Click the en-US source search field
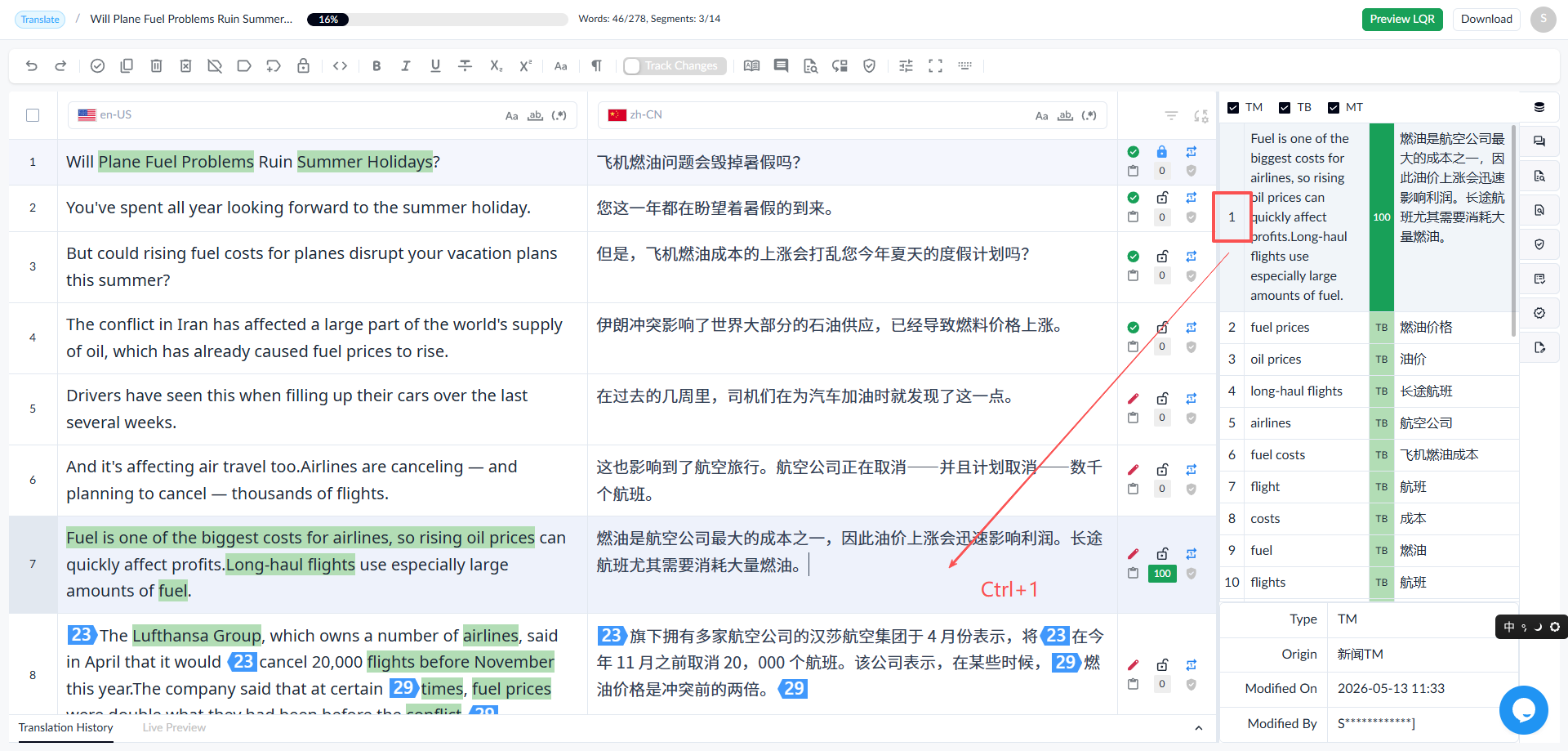Image resolution: width=1568 pixels, height=751 pixels. point(322,115)
